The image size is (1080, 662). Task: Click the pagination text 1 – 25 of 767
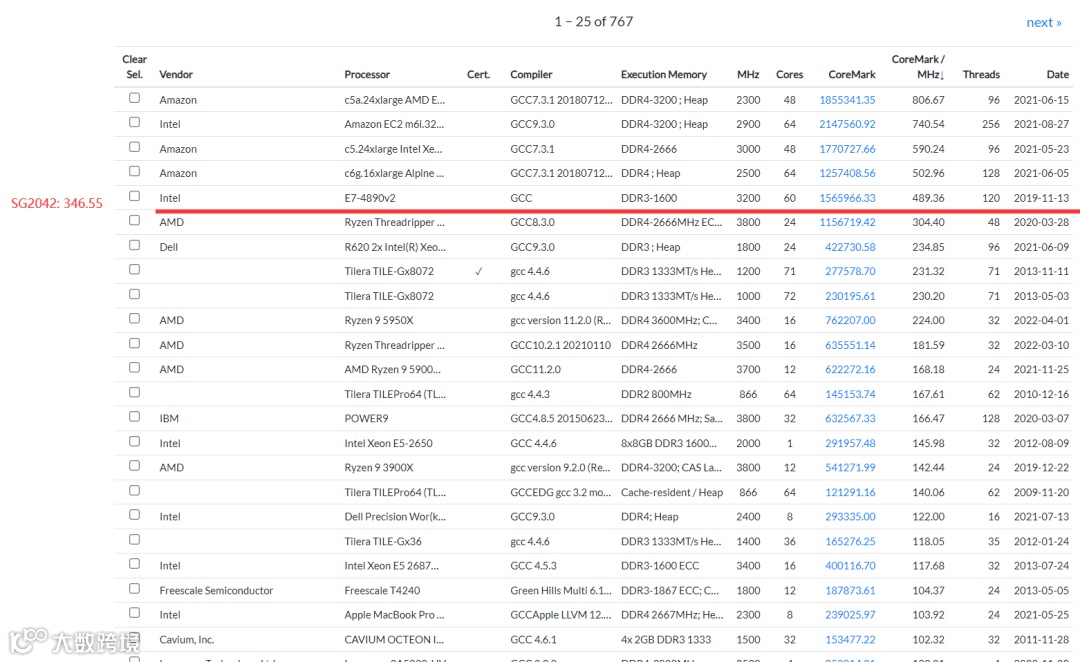594,21
